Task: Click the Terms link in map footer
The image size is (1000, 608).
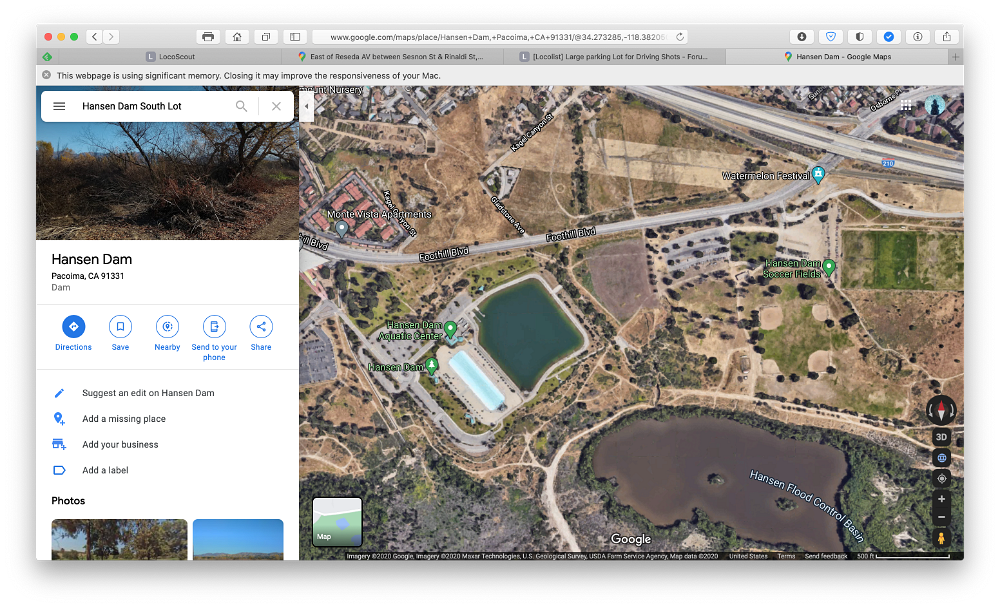Action: [786, 556]
